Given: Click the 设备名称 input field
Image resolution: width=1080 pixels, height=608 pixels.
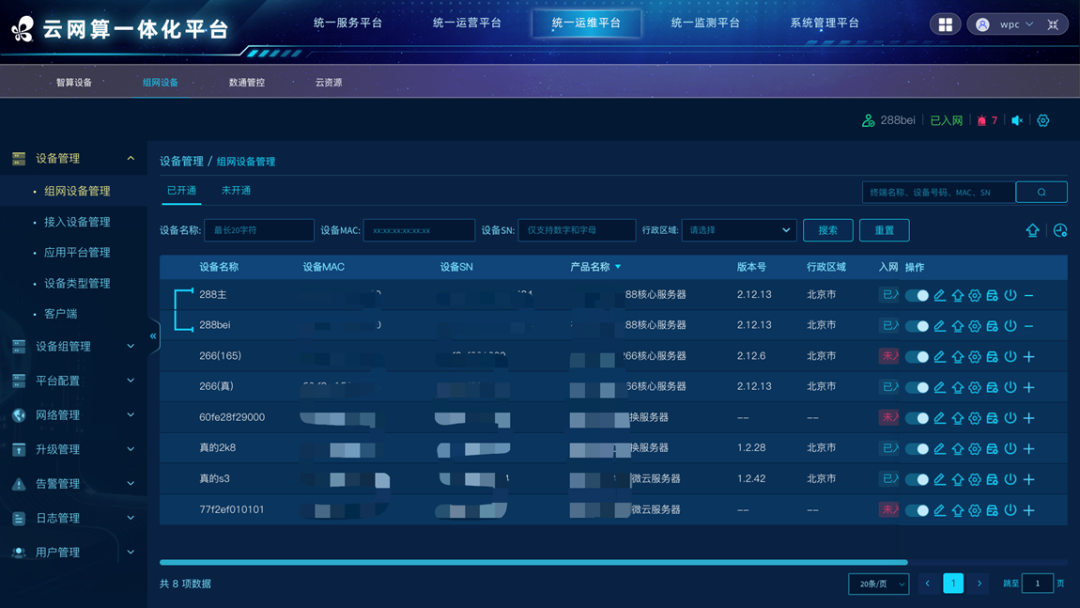Looking at the screenshot, I should click(x=259, y=230).
